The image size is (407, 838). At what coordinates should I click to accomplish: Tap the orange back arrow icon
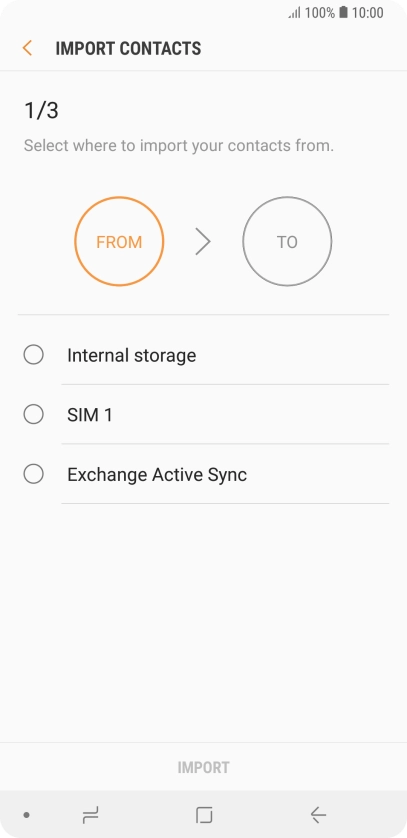tap(27, 48)
